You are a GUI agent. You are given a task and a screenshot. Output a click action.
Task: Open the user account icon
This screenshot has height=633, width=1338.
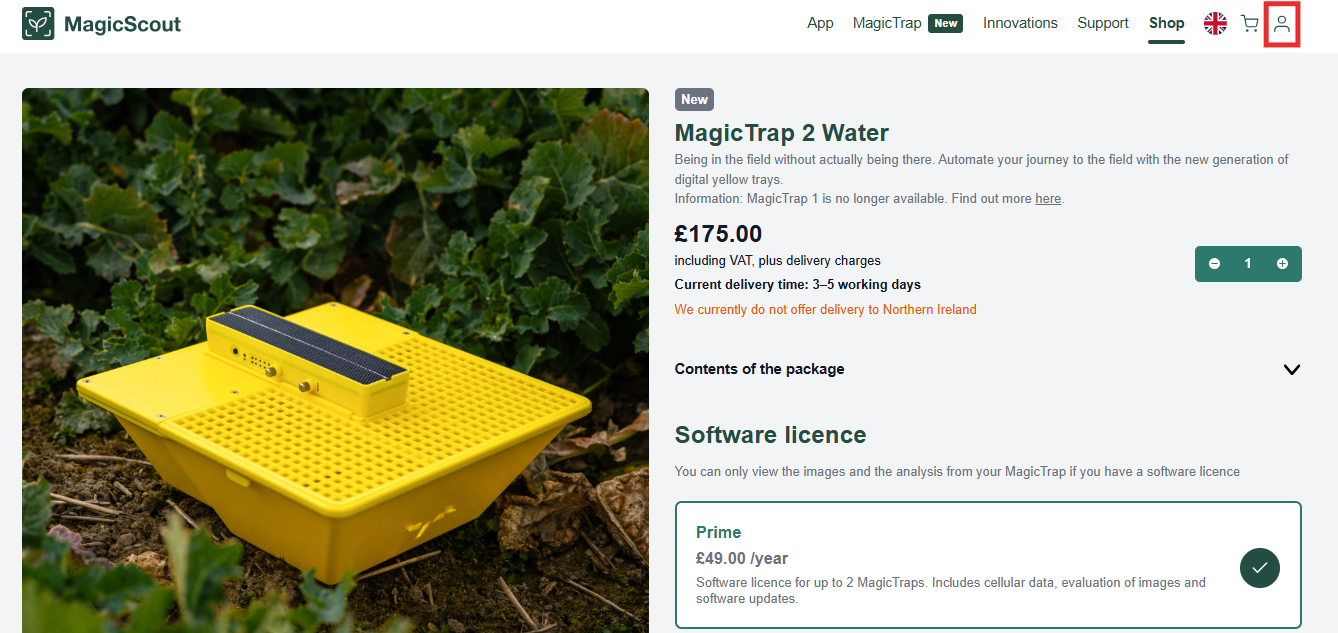(x=1282, y=24)
